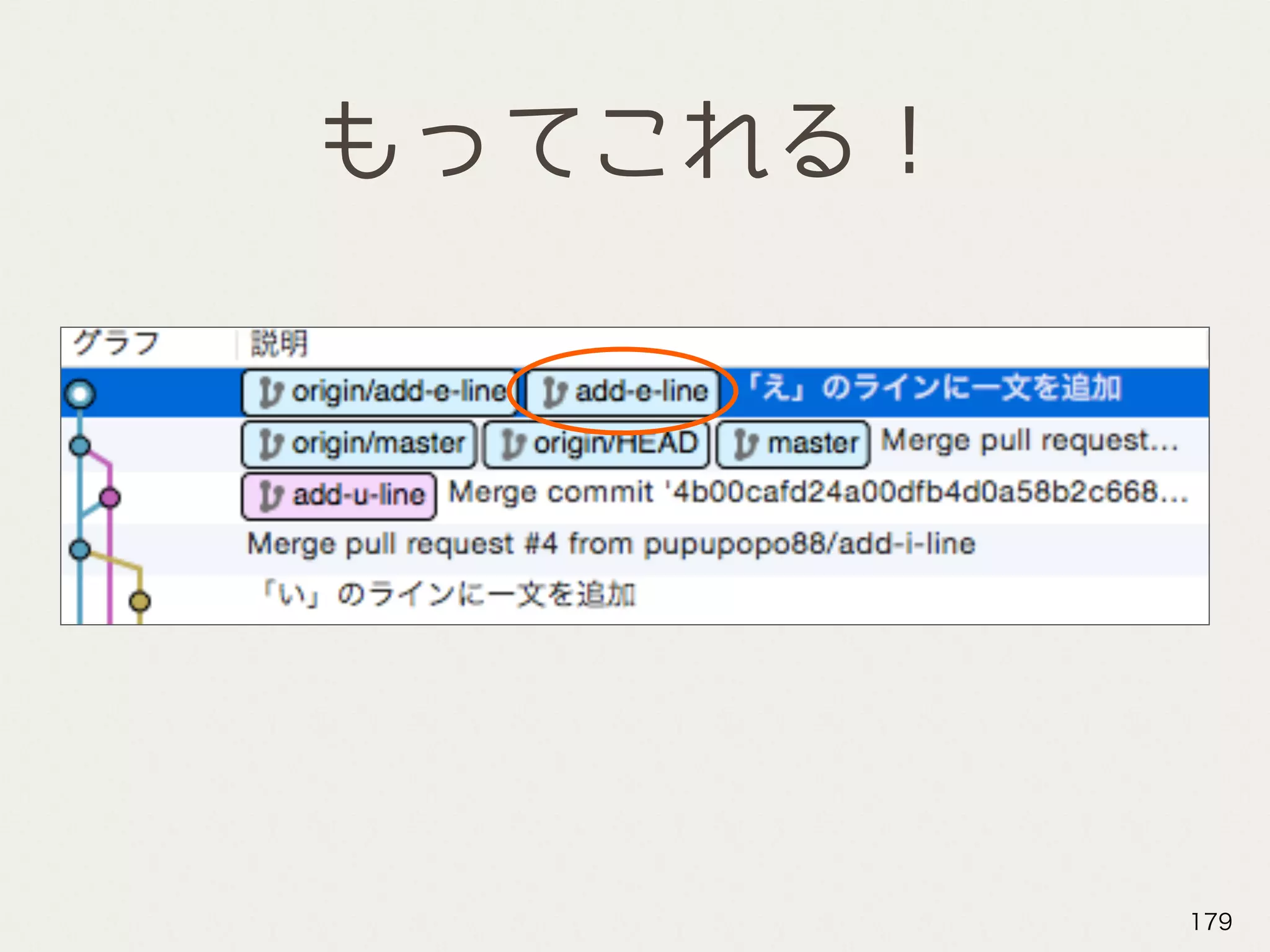This screenshot has height=952, width=1270.
Task: Select Merge pull request #4 commit row
Action: point(611,545)
